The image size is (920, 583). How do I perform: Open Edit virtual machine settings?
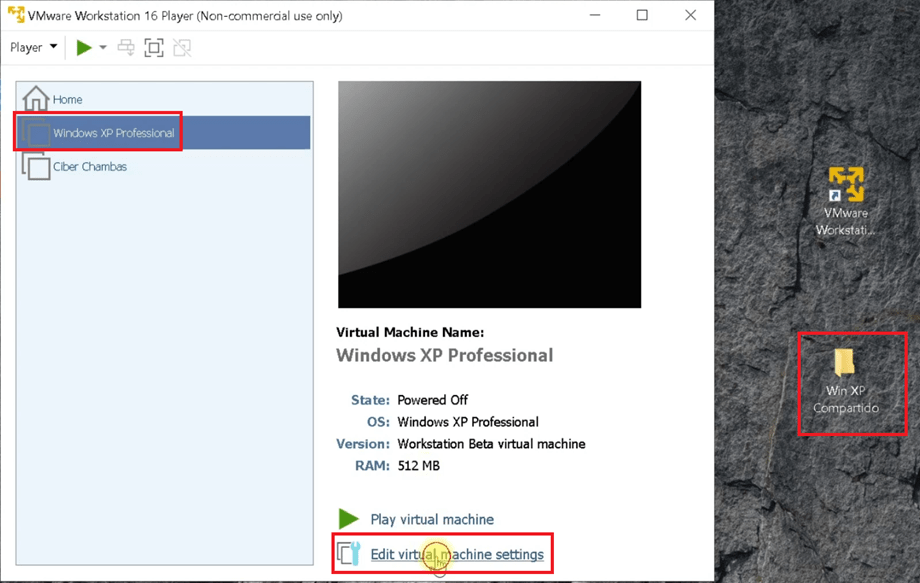tap(457, 554)
